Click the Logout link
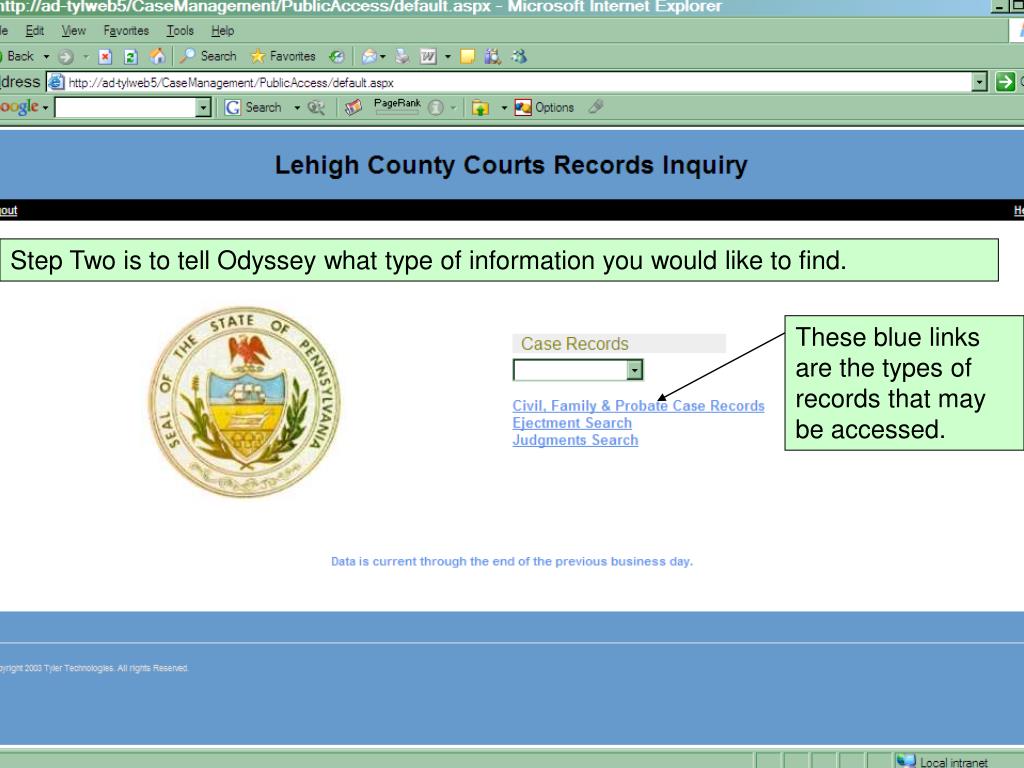The image size is (1024, 768). [x=8, y=210]
